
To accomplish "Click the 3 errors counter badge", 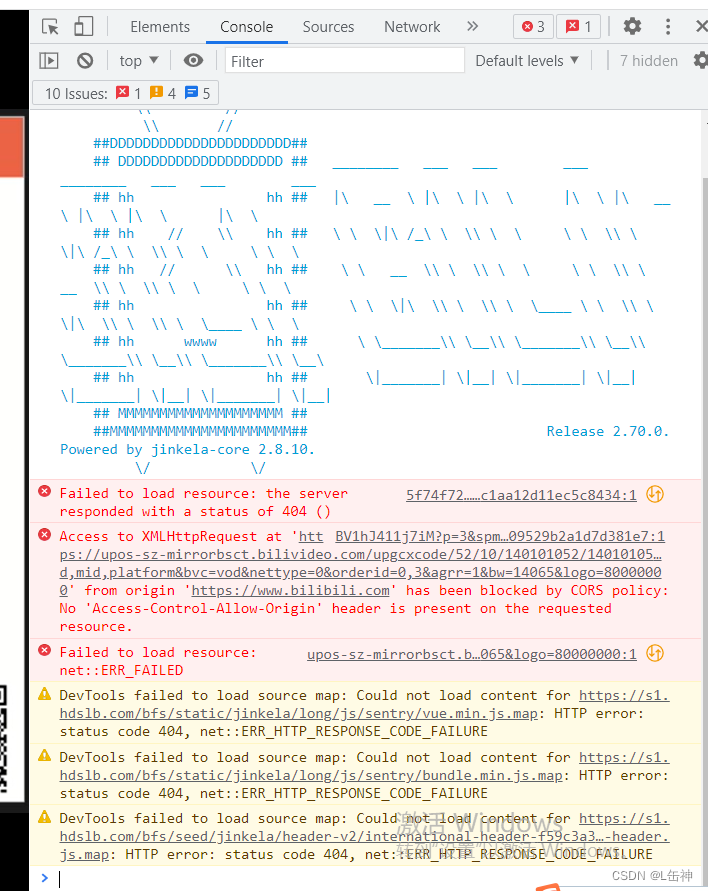I will [533, 26].
